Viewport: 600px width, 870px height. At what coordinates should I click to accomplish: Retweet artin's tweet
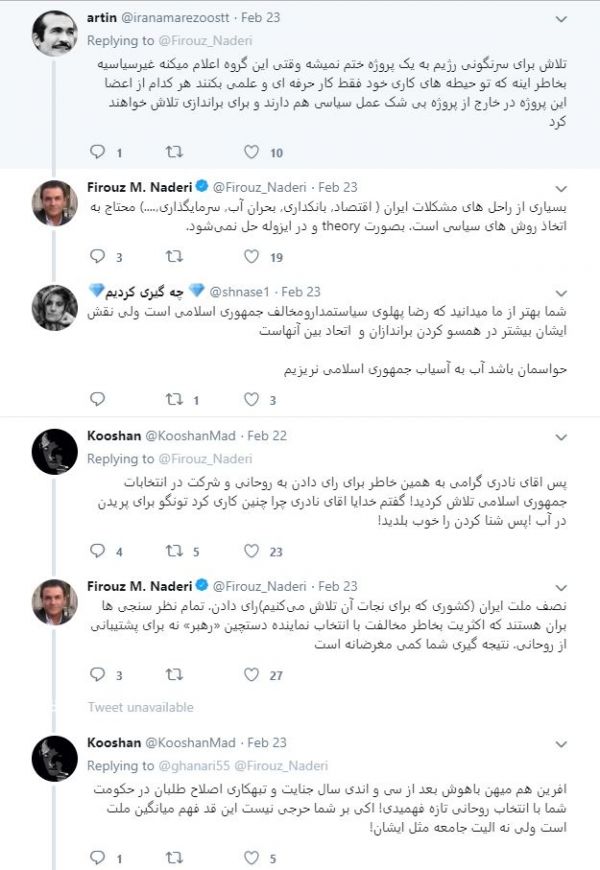pos(174,153)
